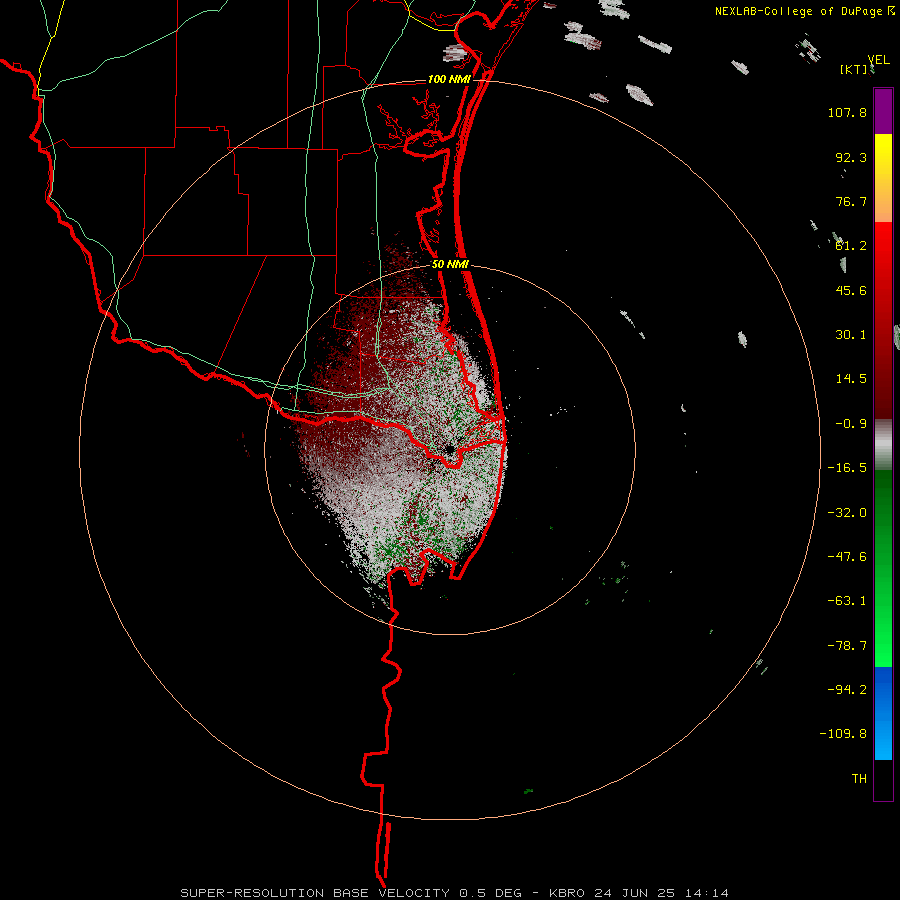The height and width of the screenshot is (900, 900).
Task: Click the -32.0 velocity scale value
Action: 847,513
